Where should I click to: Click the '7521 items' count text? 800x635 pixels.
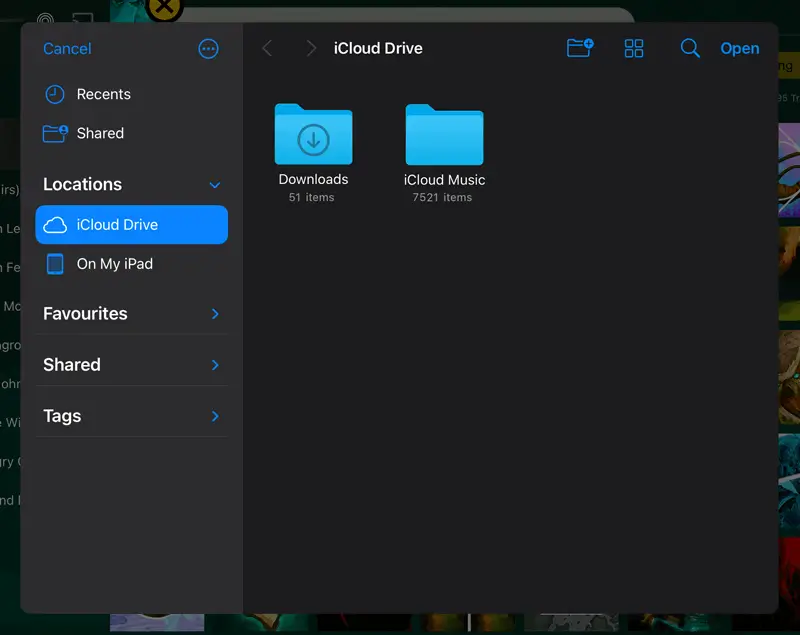(x=442, y=197)
